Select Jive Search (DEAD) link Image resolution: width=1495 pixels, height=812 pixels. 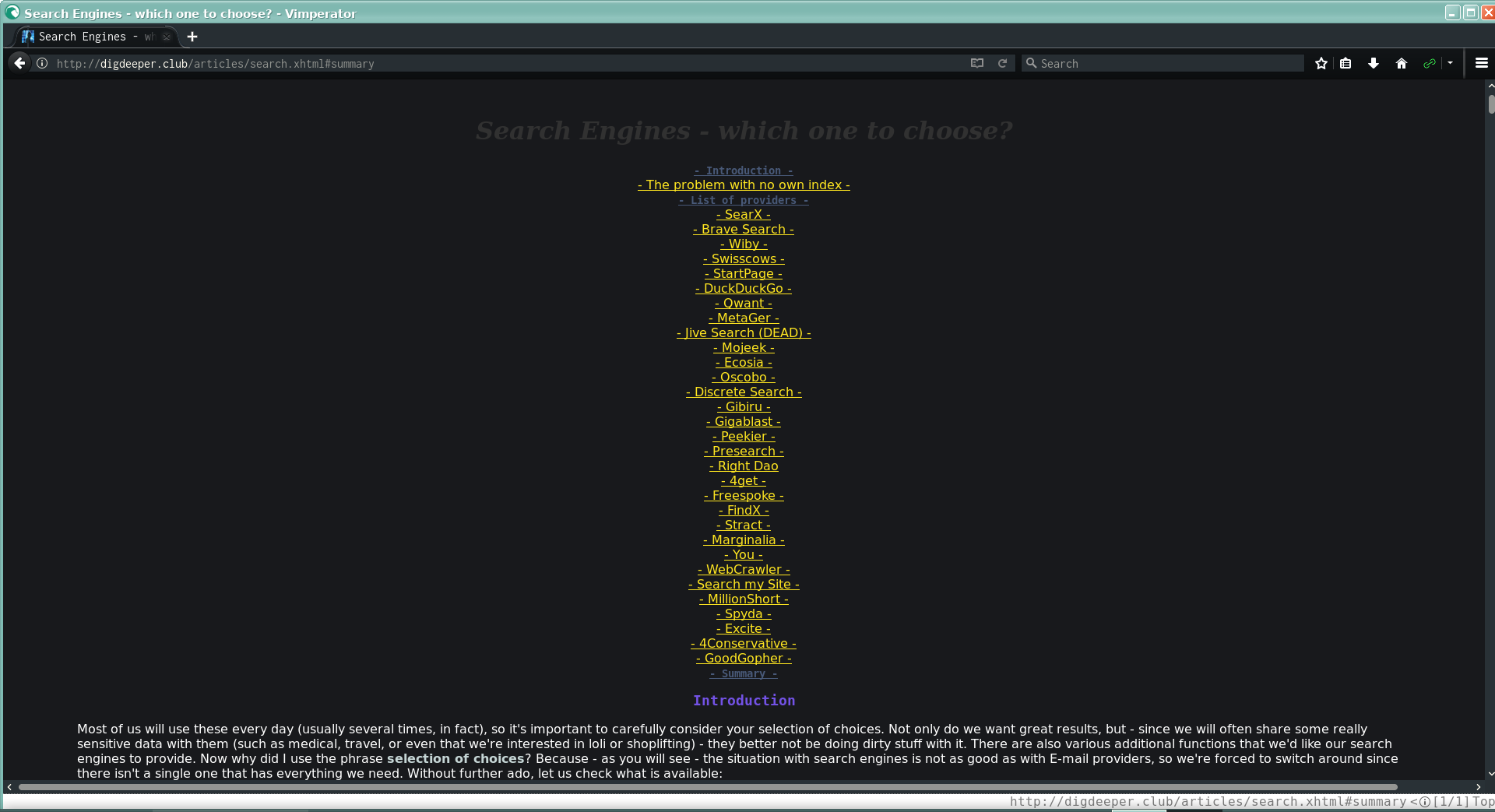[744, 332]
